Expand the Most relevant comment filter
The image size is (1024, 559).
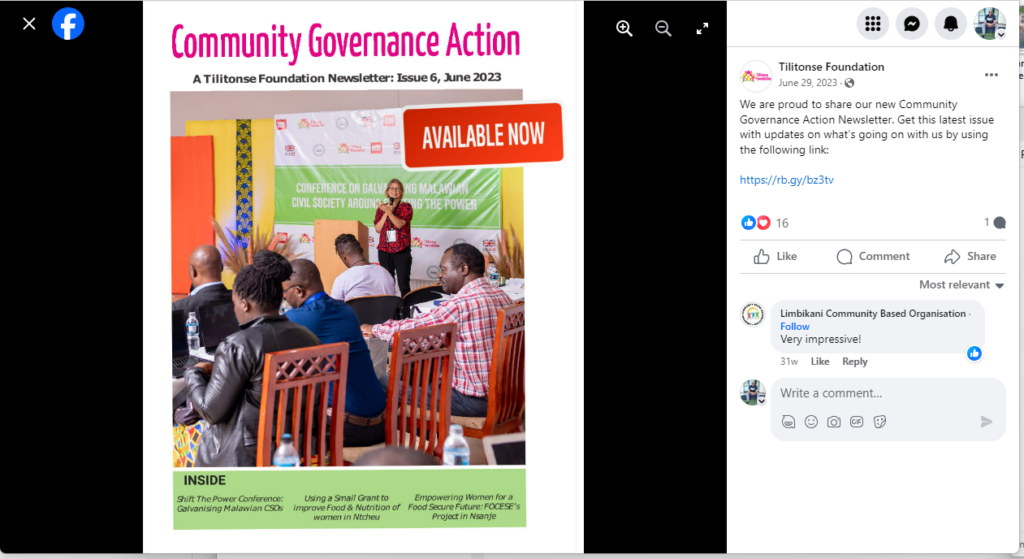961,285
